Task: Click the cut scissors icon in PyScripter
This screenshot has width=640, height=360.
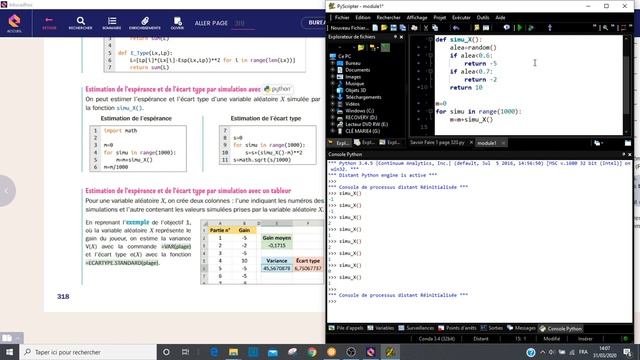Action: (x=426, y=28)
